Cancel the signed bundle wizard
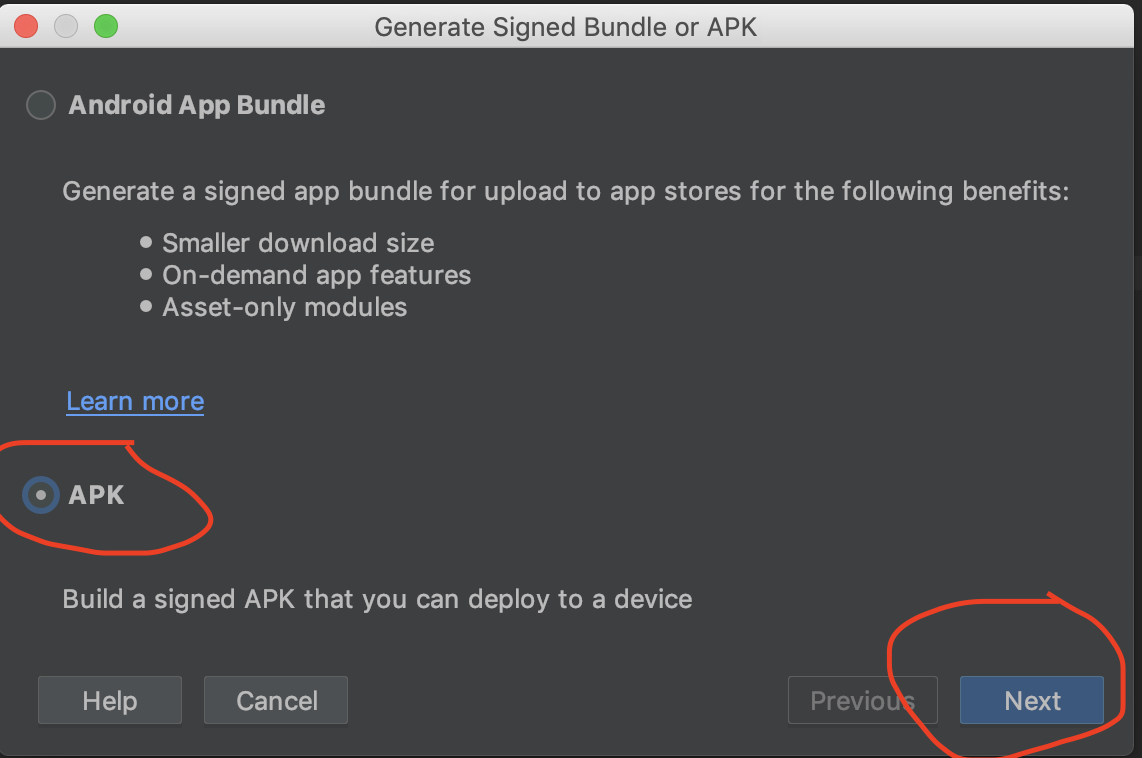The width and height of the screenshot is (1142, 758). point(276,700)
